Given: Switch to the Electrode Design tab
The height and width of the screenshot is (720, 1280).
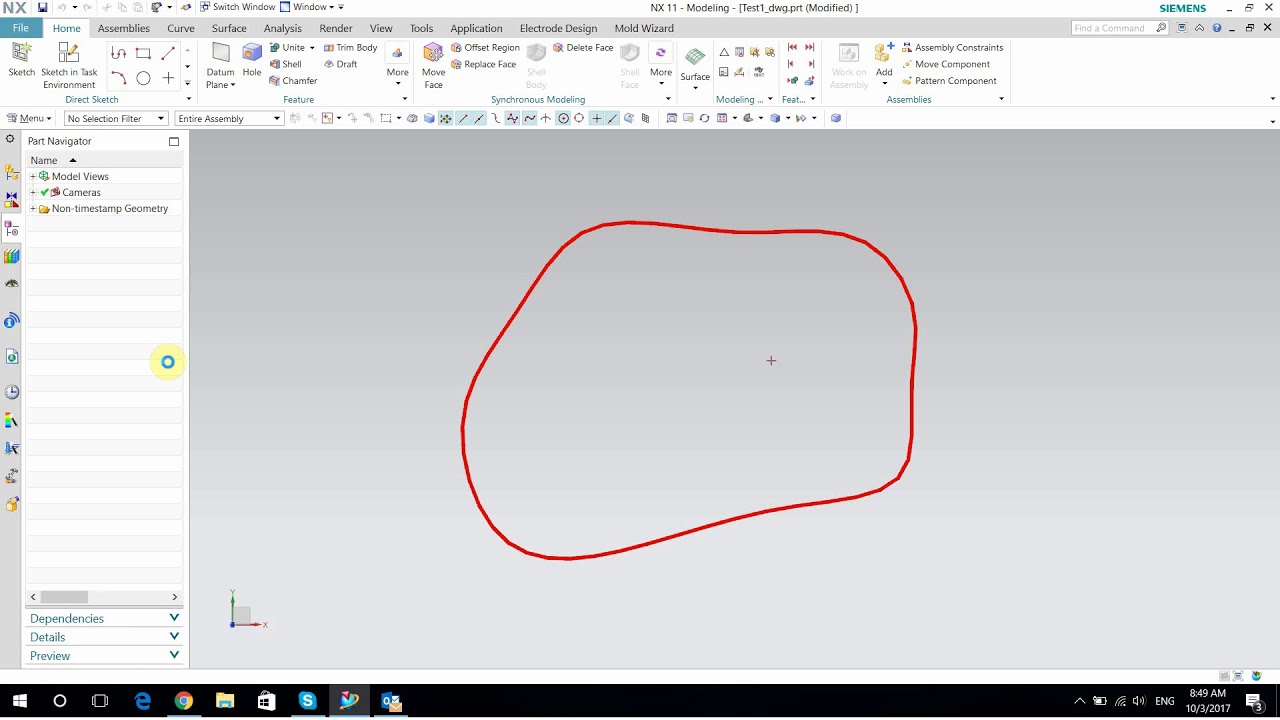Looking at the screenshot, I should pyautogui.click(x=558, y=28).
